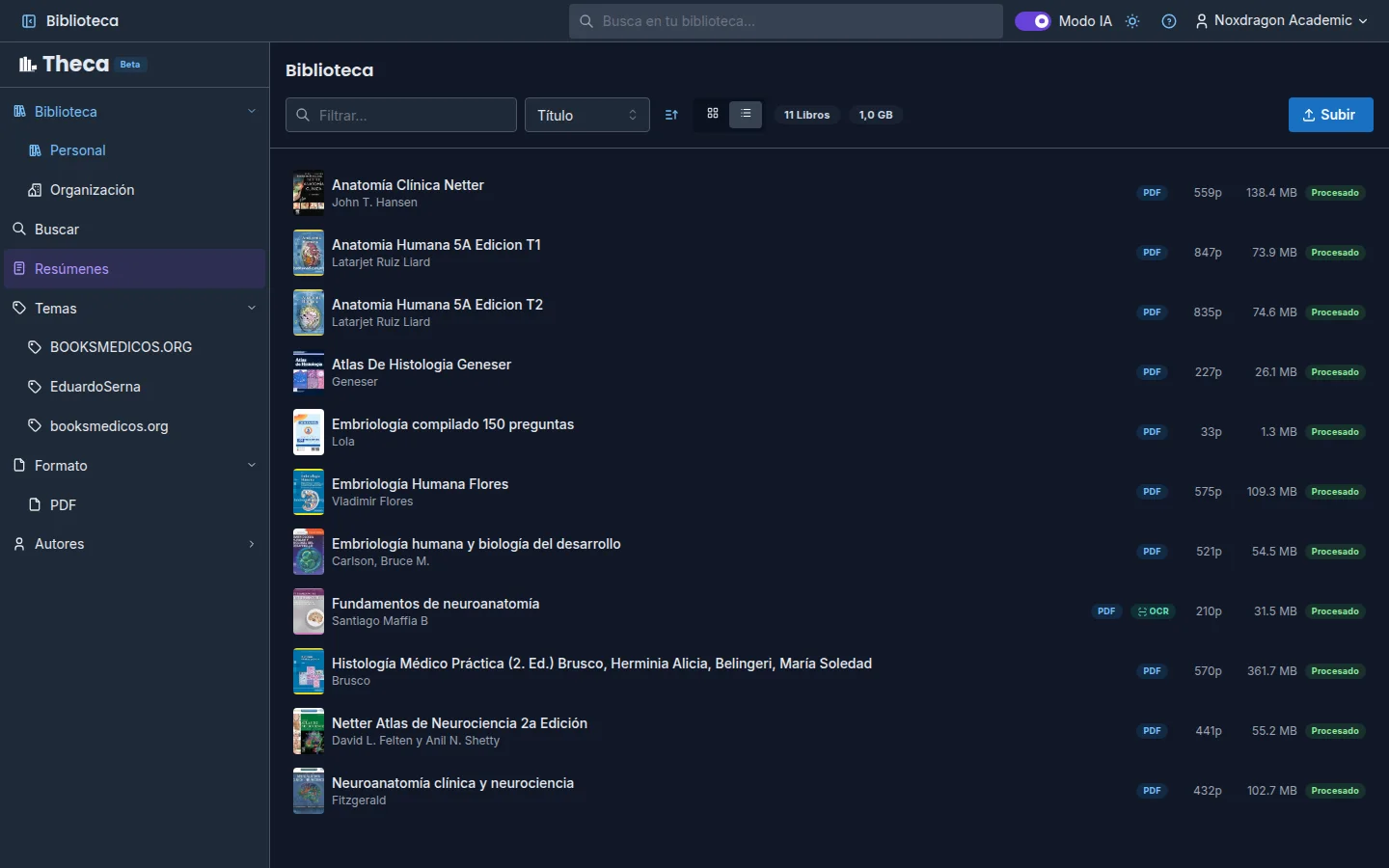
Task: Click PDF badge on Fundamentos de neuroanatomía row
Action: coord(1106,611)
